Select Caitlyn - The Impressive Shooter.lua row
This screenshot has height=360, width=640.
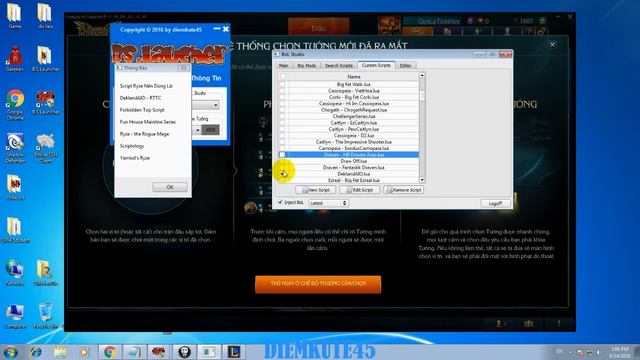(x=353, y=142)
